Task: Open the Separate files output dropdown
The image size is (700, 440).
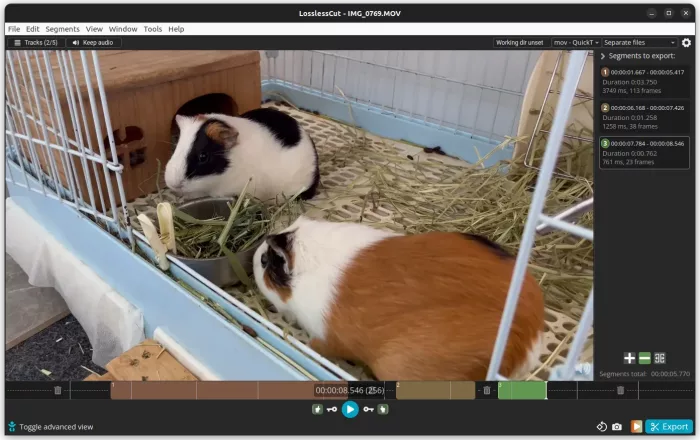Action: tap(640, 43)
